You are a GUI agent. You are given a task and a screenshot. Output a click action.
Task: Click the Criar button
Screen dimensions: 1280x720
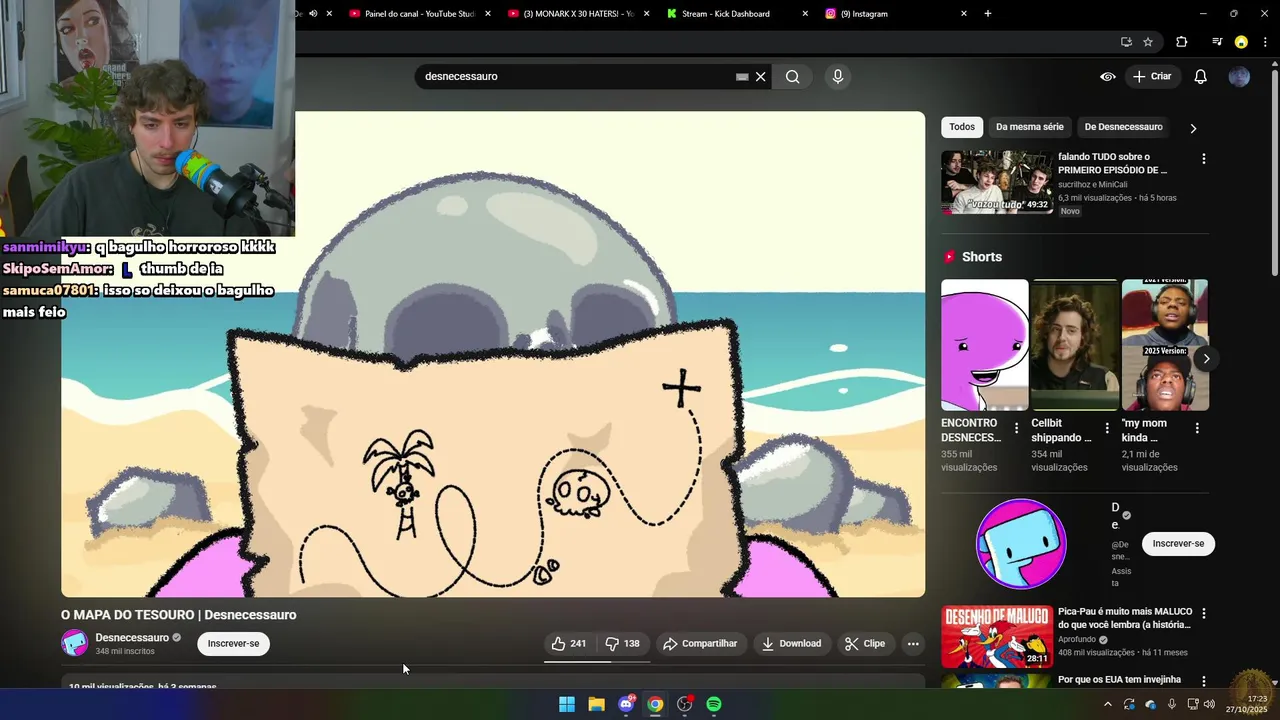(1152, 76)
